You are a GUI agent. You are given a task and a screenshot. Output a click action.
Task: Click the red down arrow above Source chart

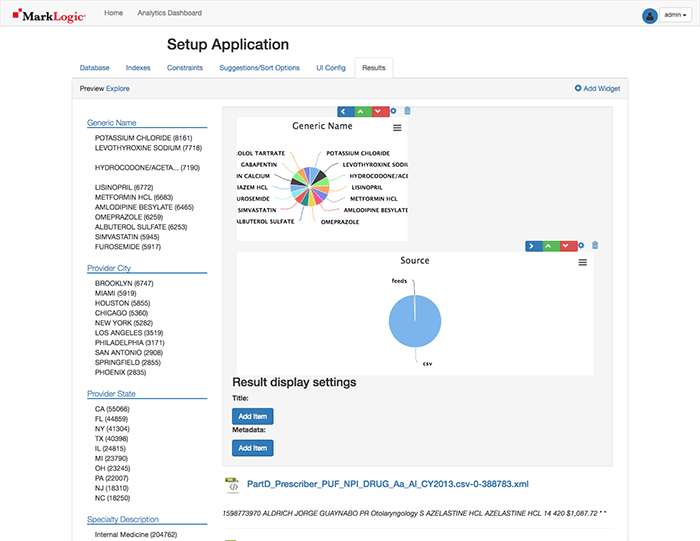566,245
